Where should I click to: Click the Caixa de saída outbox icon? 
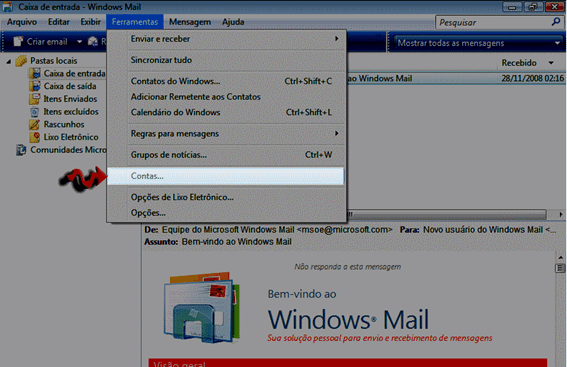(35, 86)
